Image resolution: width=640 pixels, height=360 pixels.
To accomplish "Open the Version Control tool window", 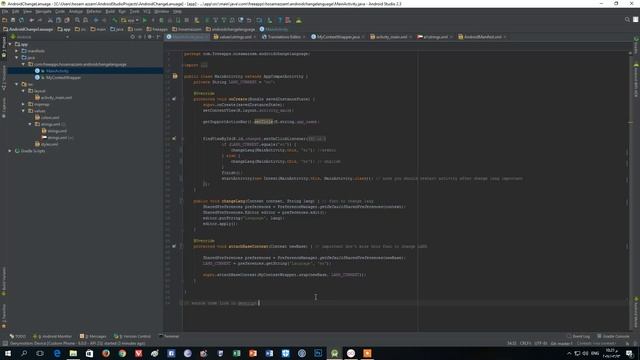I will 133,336.
